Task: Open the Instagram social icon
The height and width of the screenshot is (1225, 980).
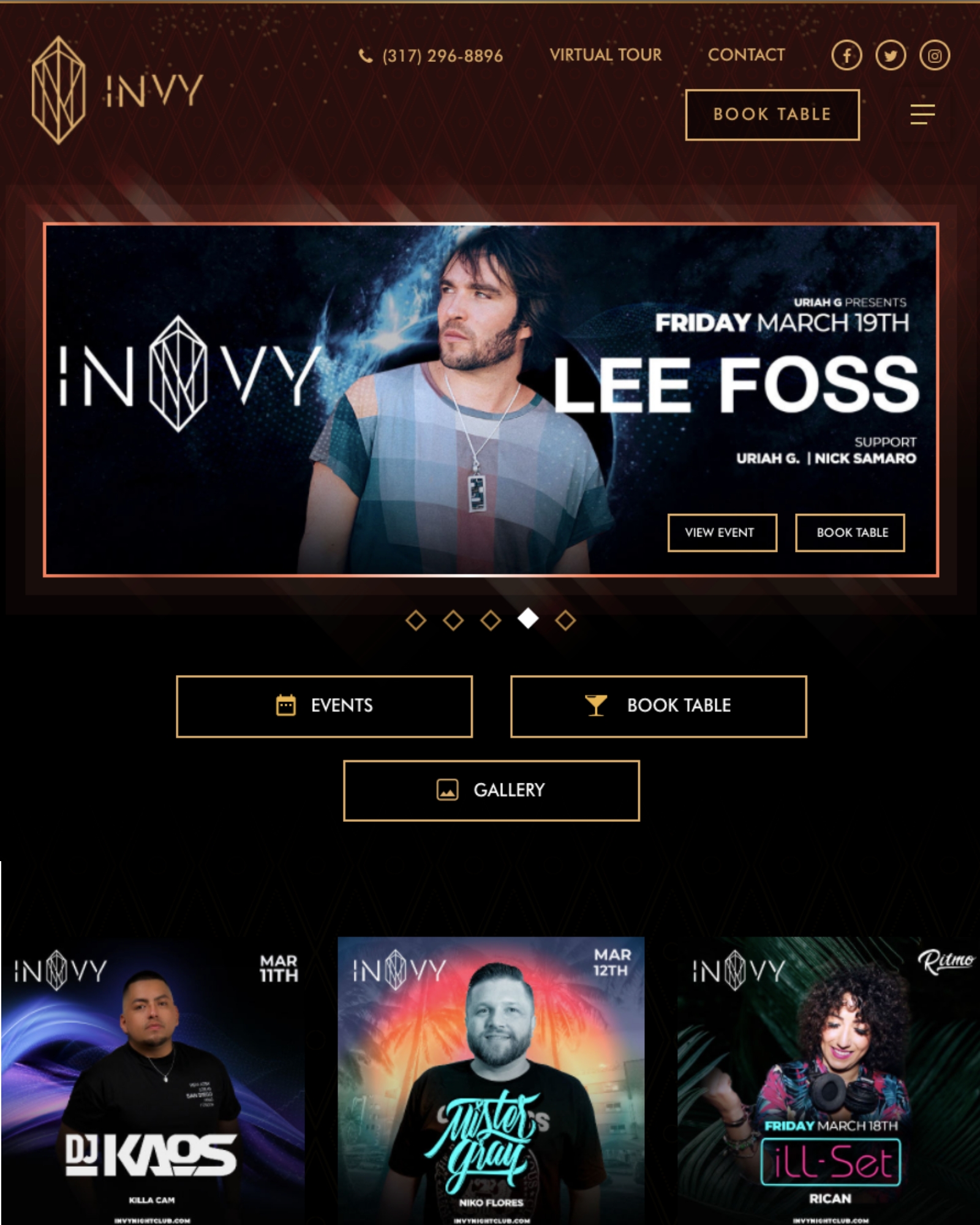Action: [935, 56]
